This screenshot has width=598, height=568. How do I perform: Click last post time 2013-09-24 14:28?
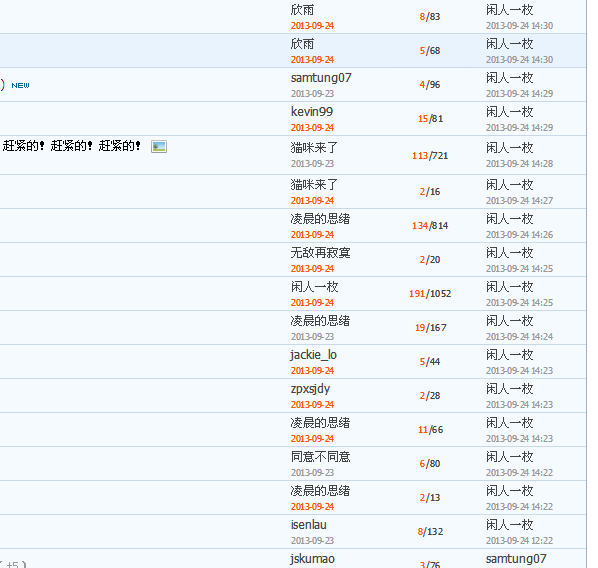[x=519, y=164]
